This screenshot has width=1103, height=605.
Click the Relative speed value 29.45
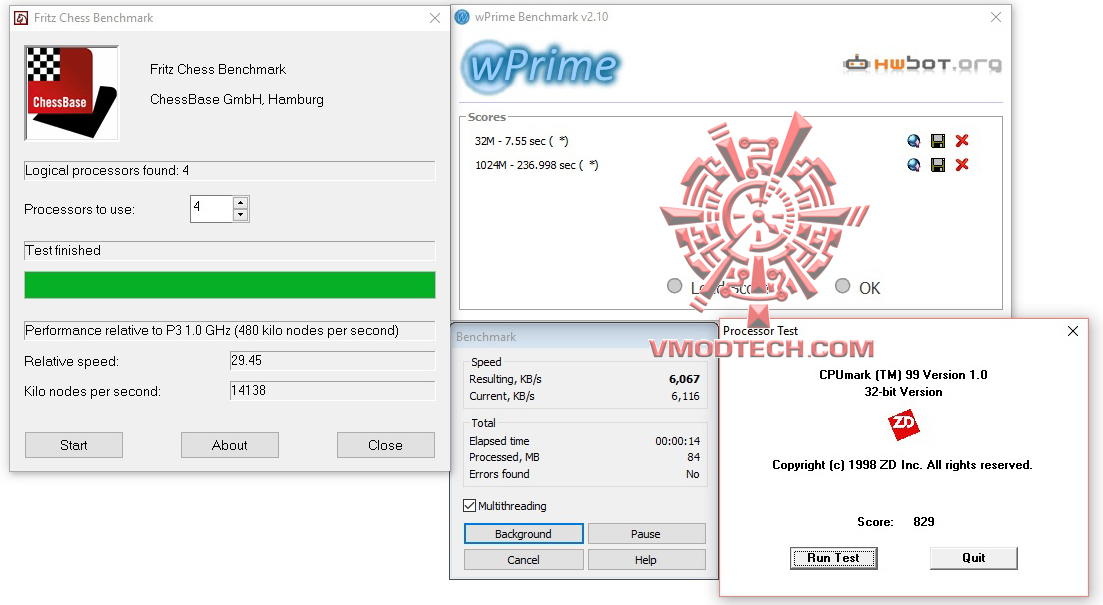332,361
